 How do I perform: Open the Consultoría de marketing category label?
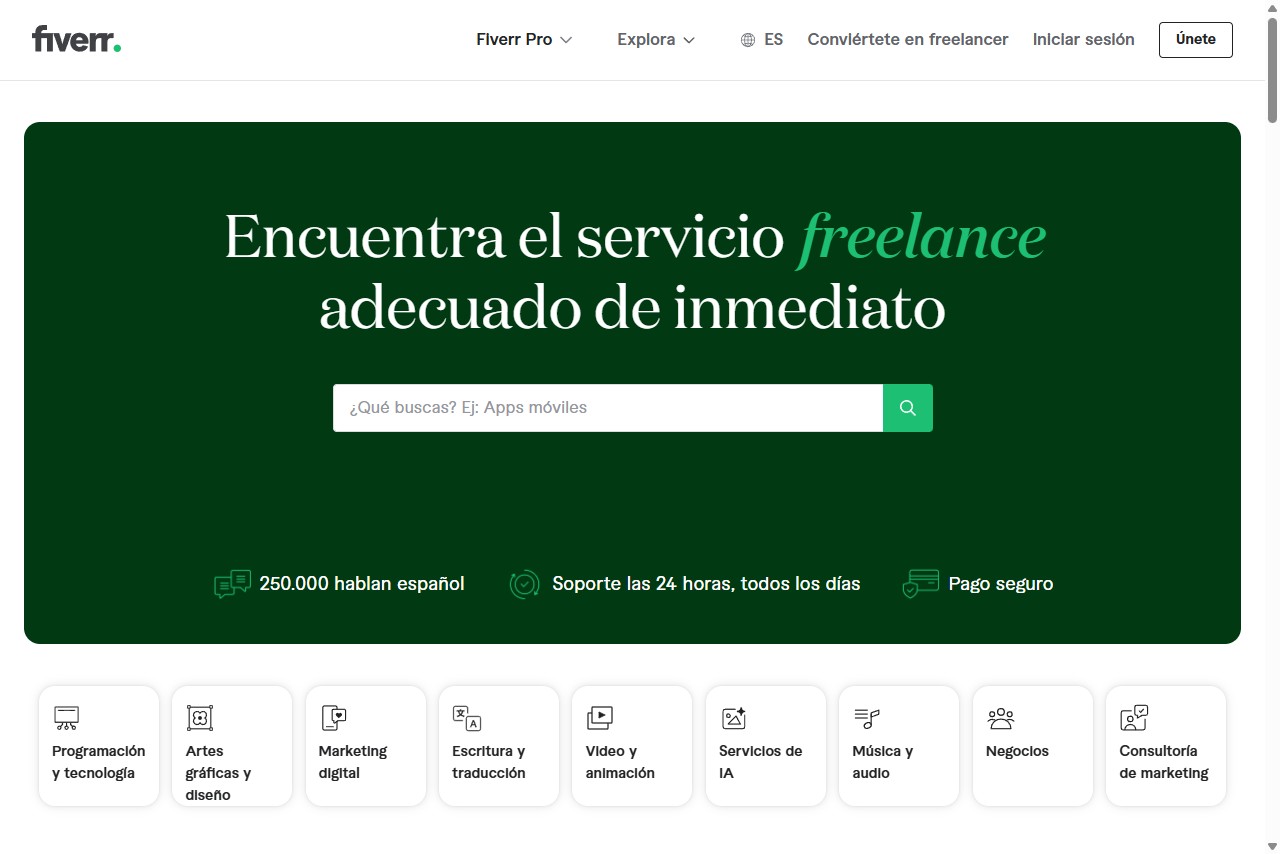pos(1164,762)
